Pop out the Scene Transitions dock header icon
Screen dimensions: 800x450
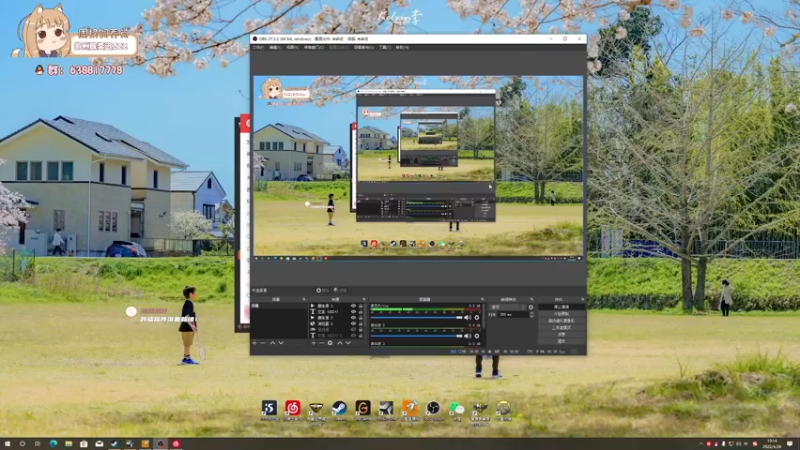tap(532, 299)
